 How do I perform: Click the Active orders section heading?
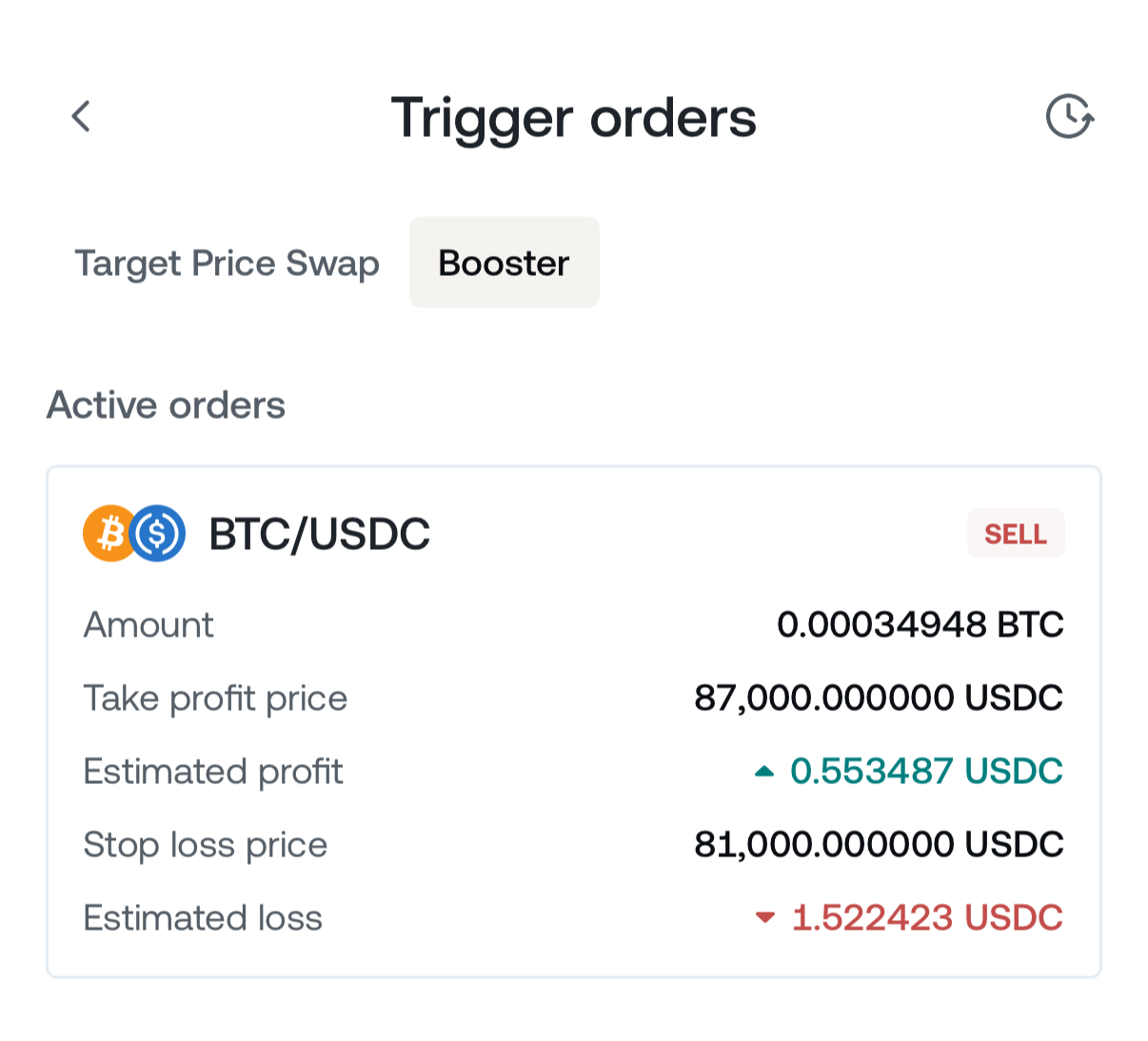(166, 405)
